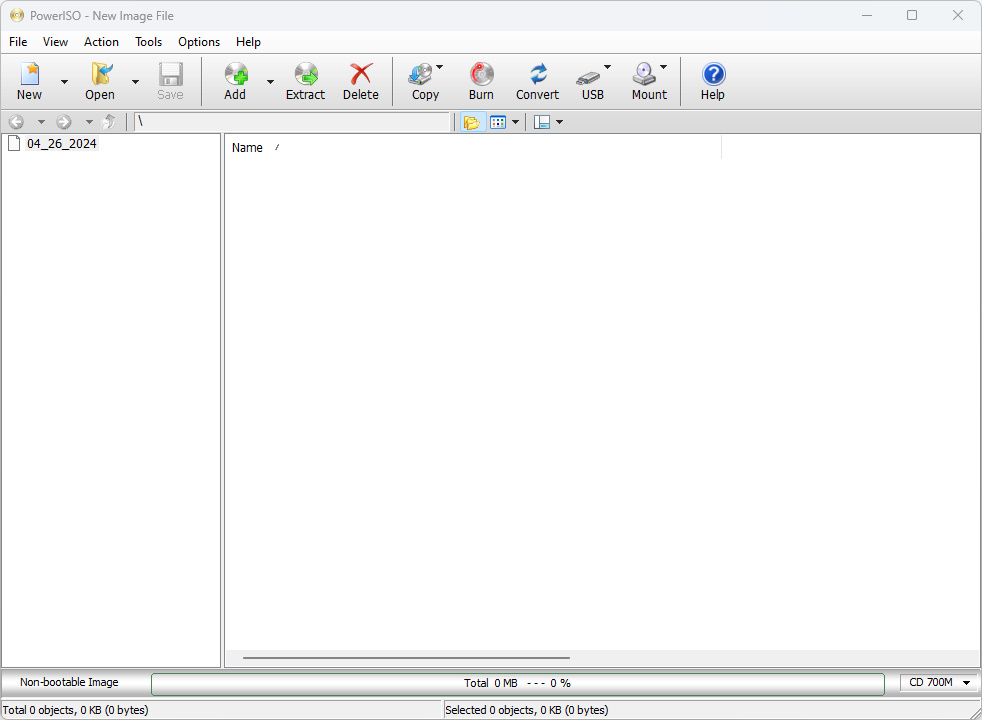
Task: Open the View menu
Action: pyautogui.click(x=55, y=42)
